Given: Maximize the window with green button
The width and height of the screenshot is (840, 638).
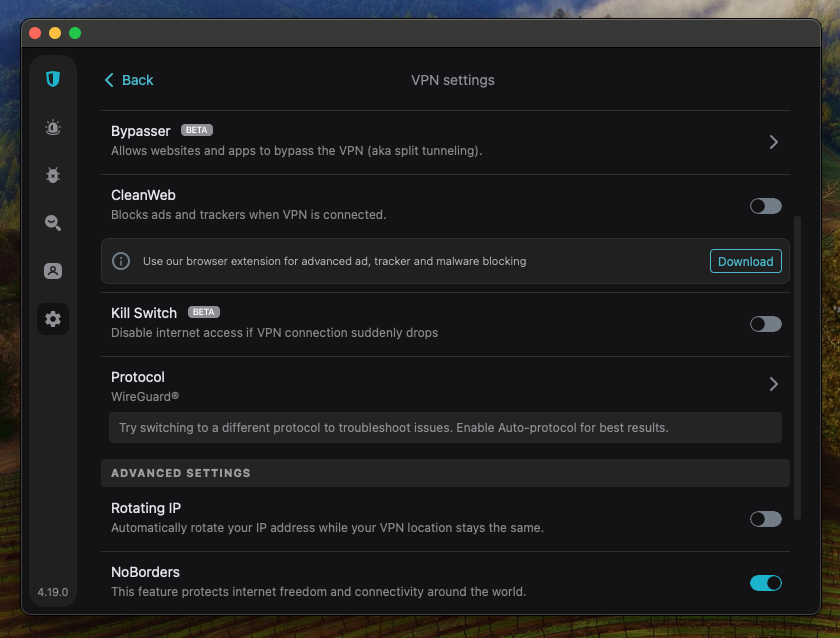Looking at the screenshot, I should (75, 33).
